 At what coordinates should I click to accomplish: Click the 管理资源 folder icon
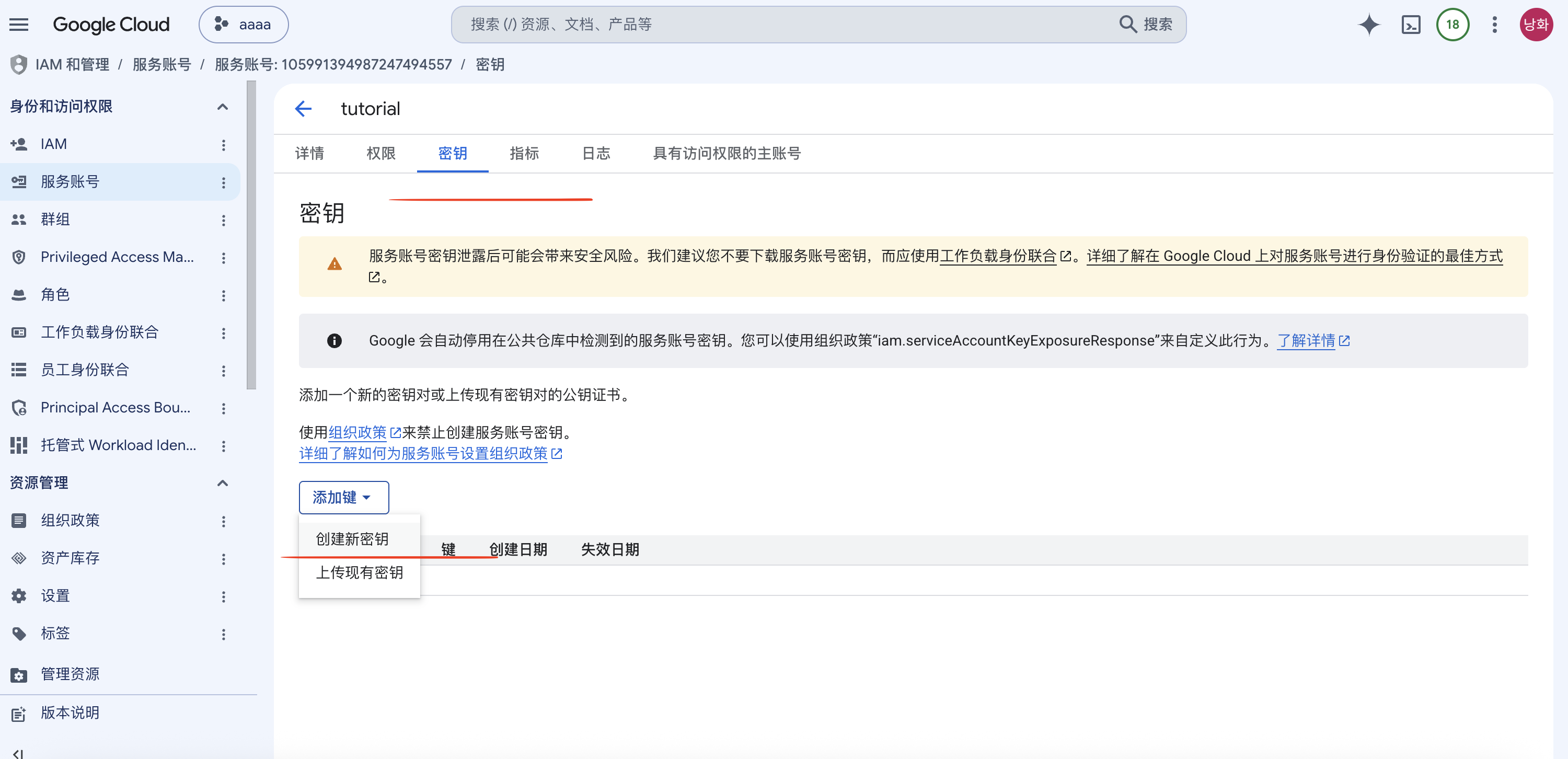click(19, 674)
